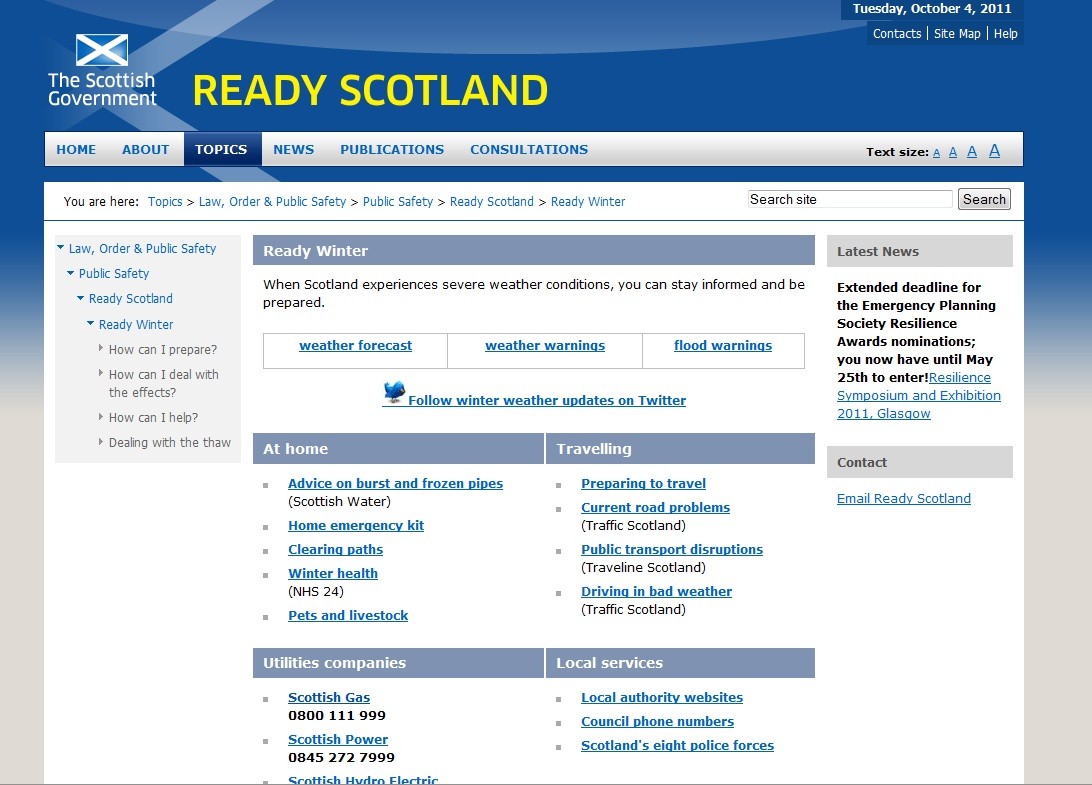Open the Scottish Gas link
This screenshot has width=1092, height=785.
click(329, 697)
